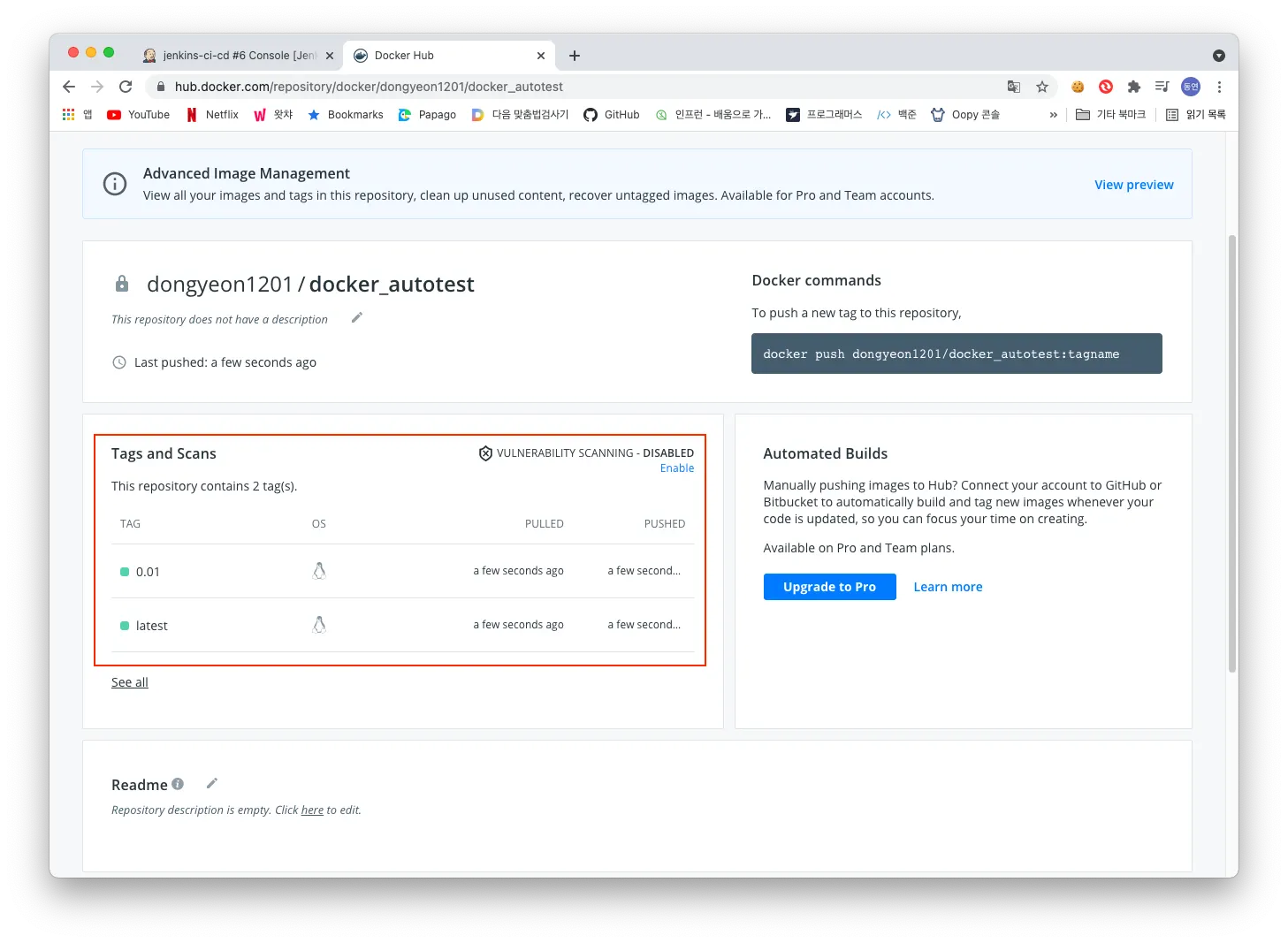The height and width of the screenshot is (943, 1288).
Task: Switch to the jenkins-ci-cd #6 Console tab
Action: (237, 56)
